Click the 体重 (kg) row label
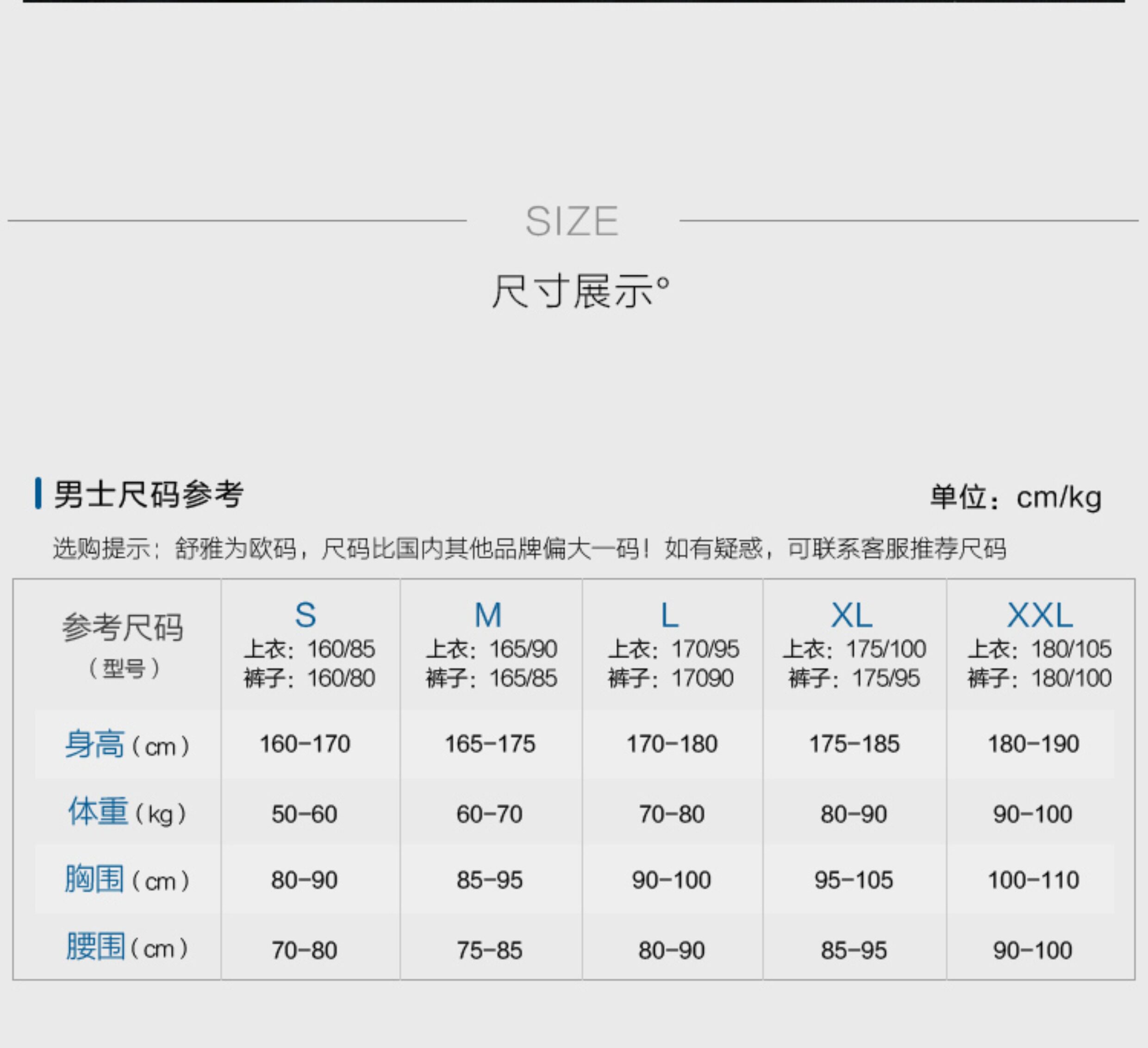Image resolution: width=1148 pixels, height=1048 pixels. pyautogui.click(x=126, y=813)
